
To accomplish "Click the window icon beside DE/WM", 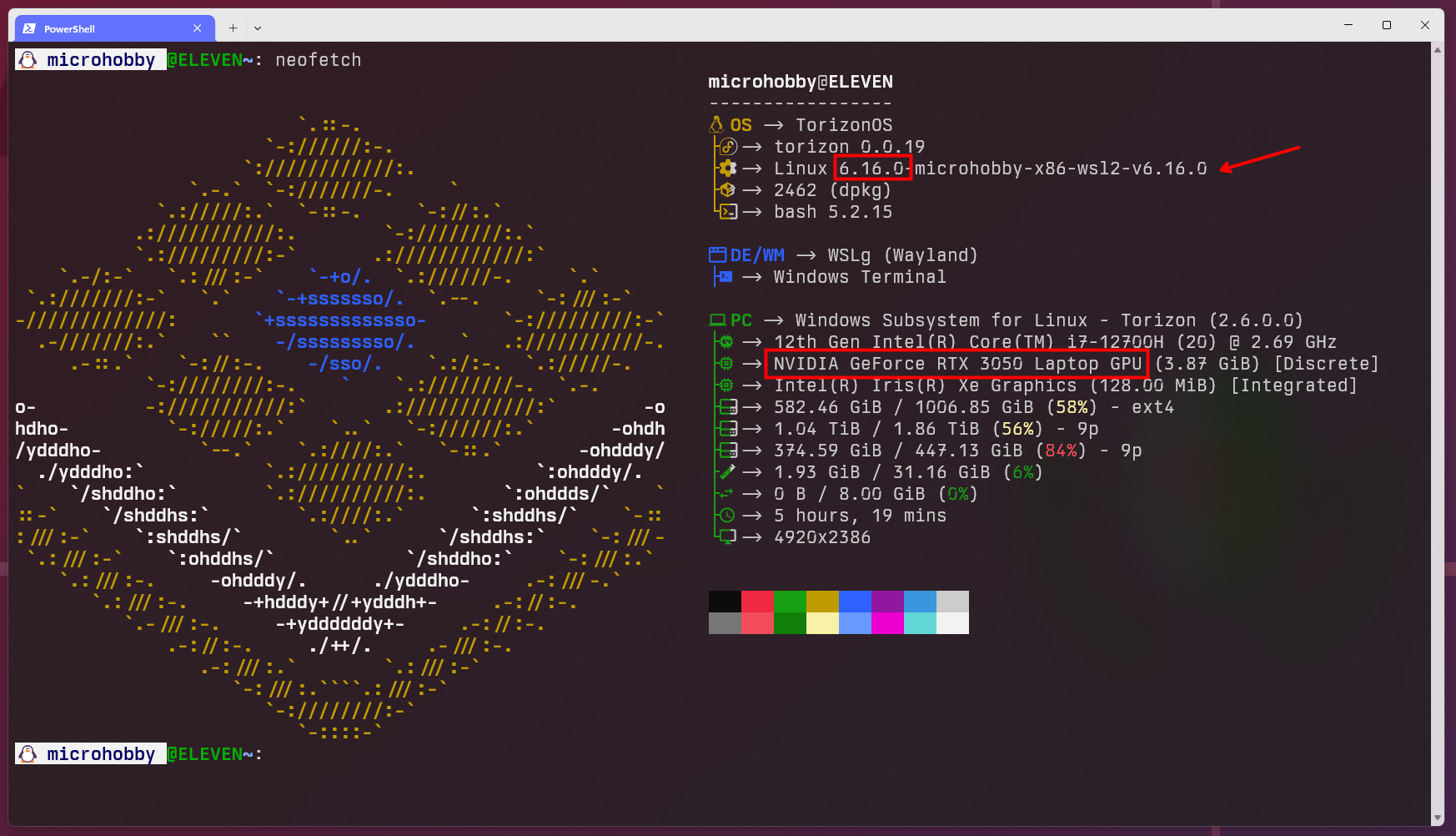I will (717, 255).
